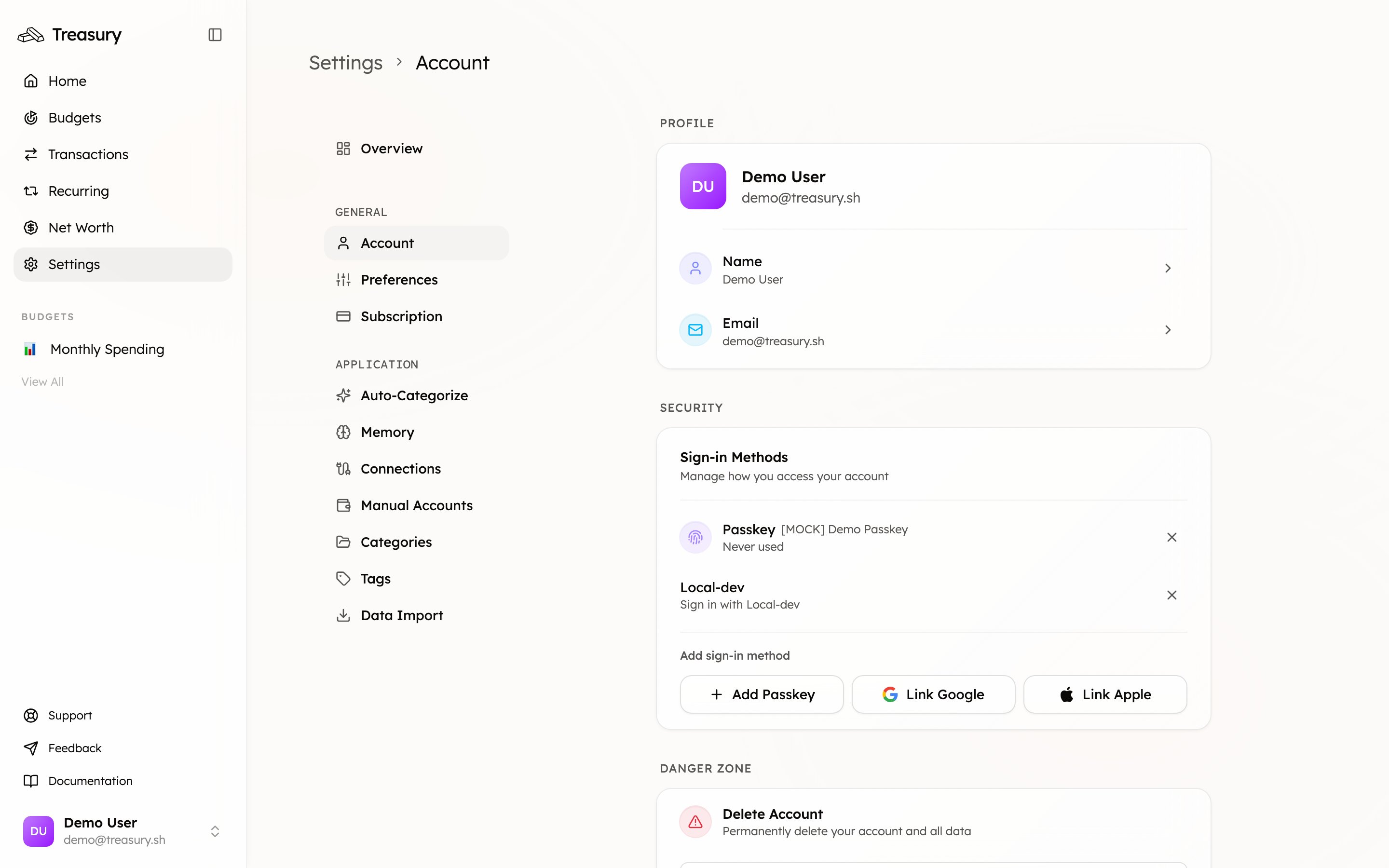Image resolution: width=1389 pixels, height=868 pixels.
Task: Click the DU avatar in sidebar footer
Action: (39, 831)
